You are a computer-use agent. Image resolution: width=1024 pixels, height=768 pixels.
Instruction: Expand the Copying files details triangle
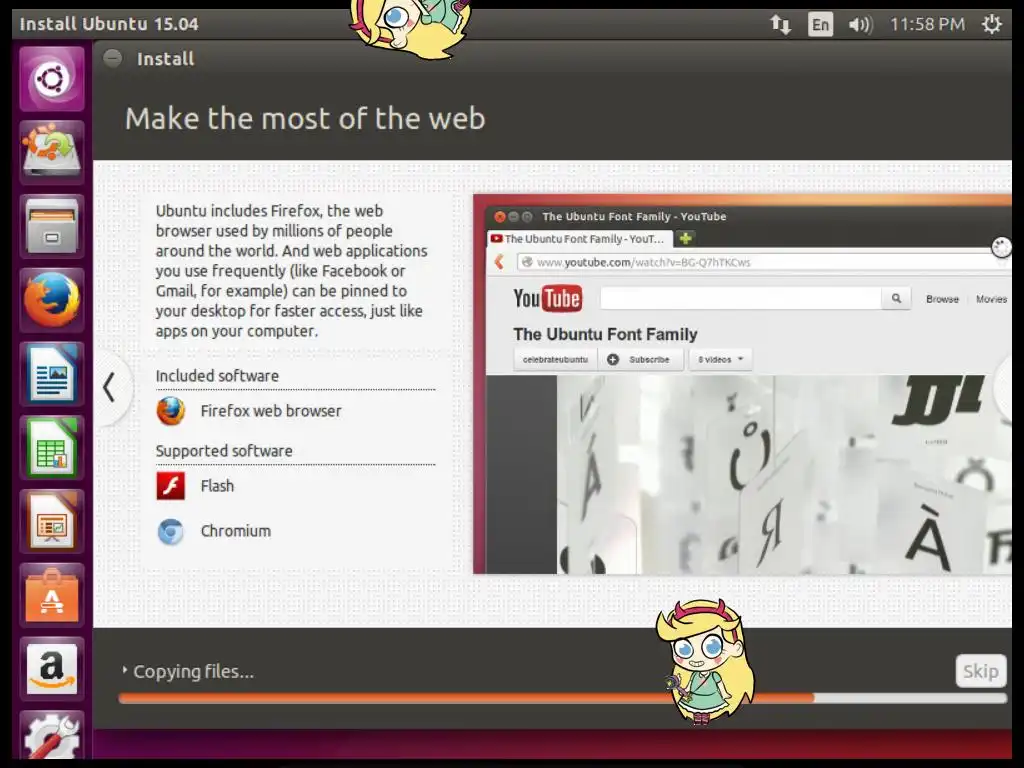[124, 669]
